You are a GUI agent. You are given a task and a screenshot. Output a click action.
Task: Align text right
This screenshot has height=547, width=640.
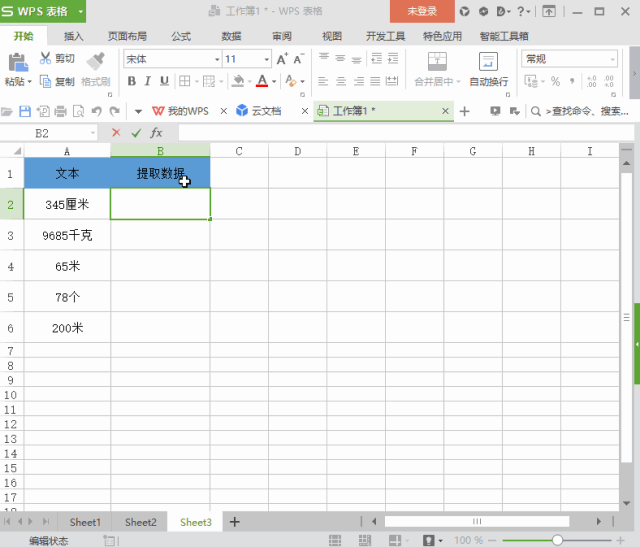[x=359, y=81]
